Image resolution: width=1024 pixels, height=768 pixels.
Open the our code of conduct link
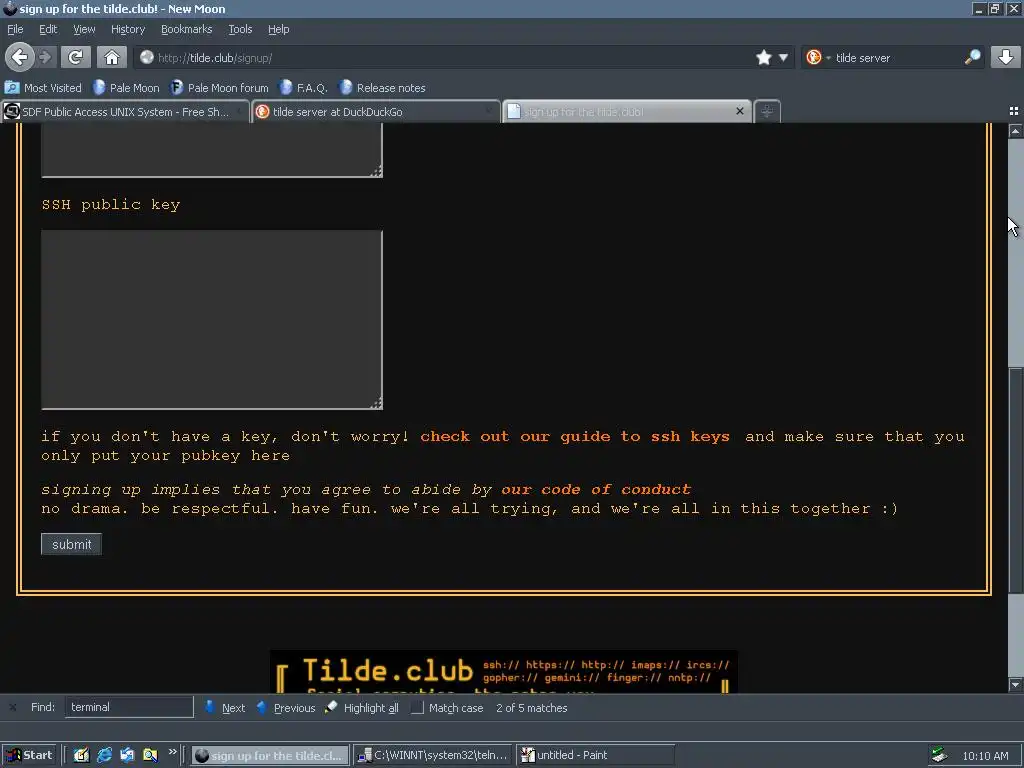click(596, 489)
